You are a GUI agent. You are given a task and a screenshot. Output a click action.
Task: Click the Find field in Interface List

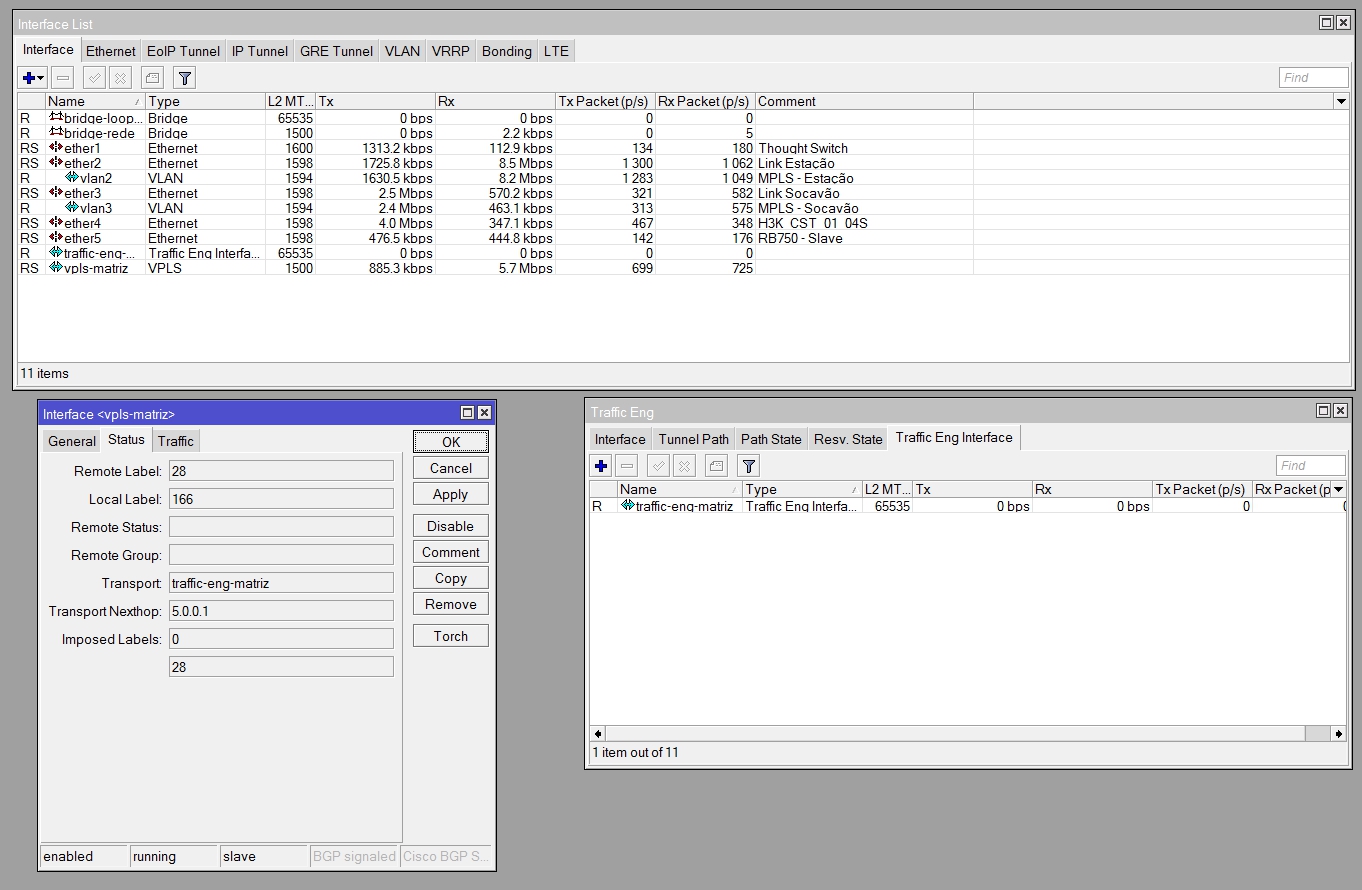tap(1313, 78)
